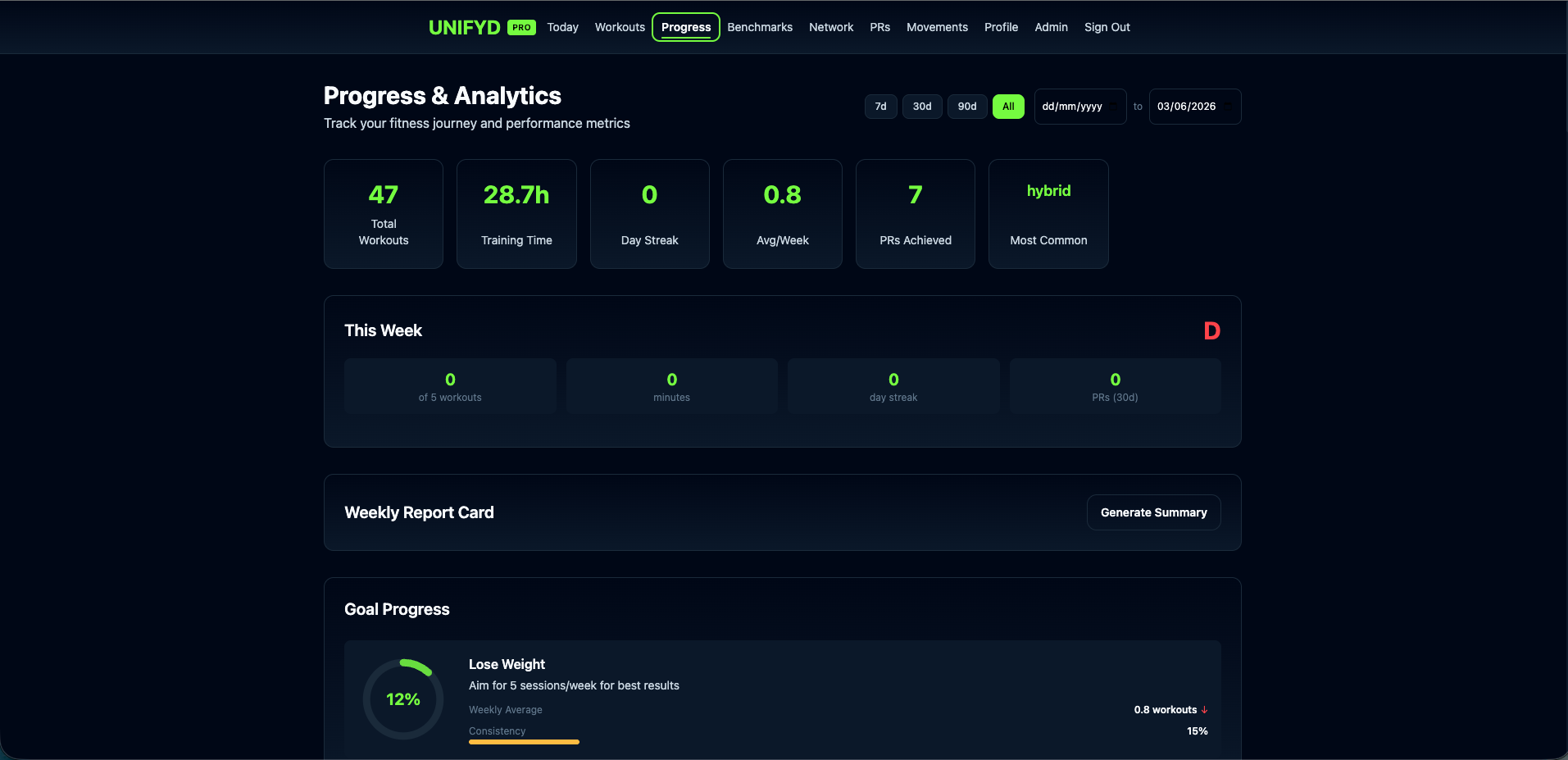The width and height of the screenshot is (1568, 760).
Task: Filter analytics to last 7d
Action: pyautogui.click(x=880, y=107)
